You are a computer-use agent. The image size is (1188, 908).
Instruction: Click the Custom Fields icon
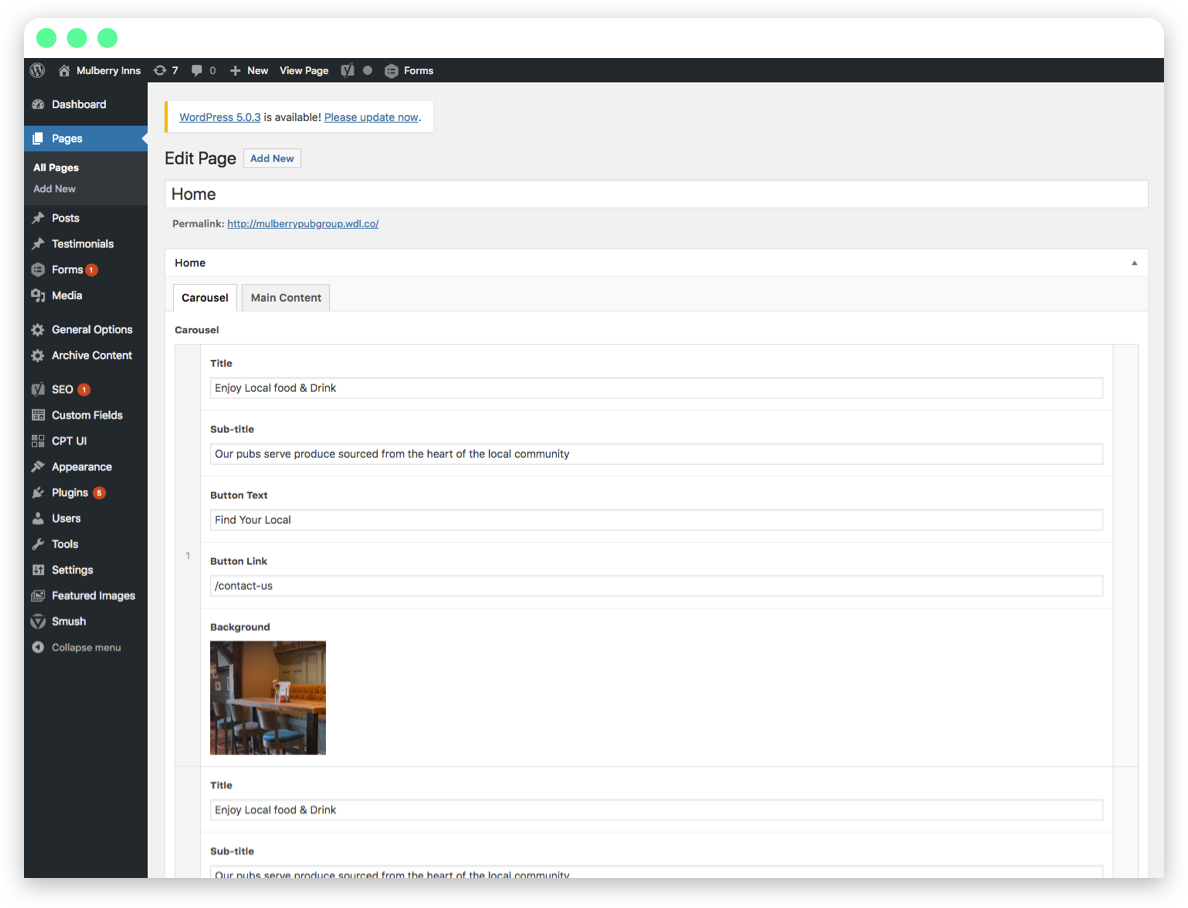point(38,415)
